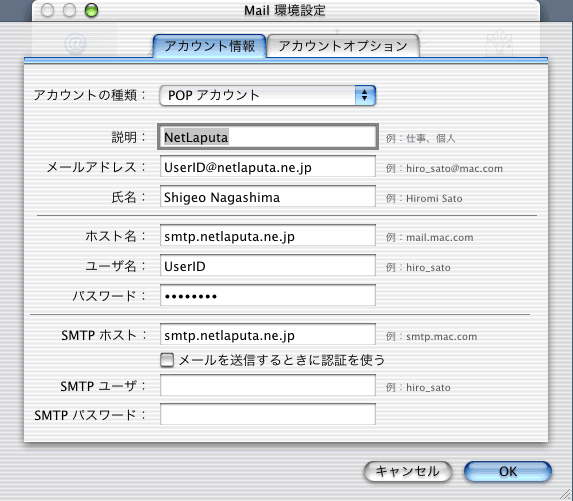Click the faded @ accounts toolbar icon

pos(76,43)
